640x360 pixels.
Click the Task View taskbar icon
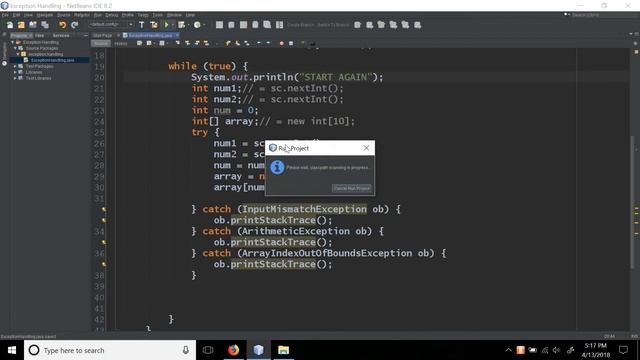[208, 350]
